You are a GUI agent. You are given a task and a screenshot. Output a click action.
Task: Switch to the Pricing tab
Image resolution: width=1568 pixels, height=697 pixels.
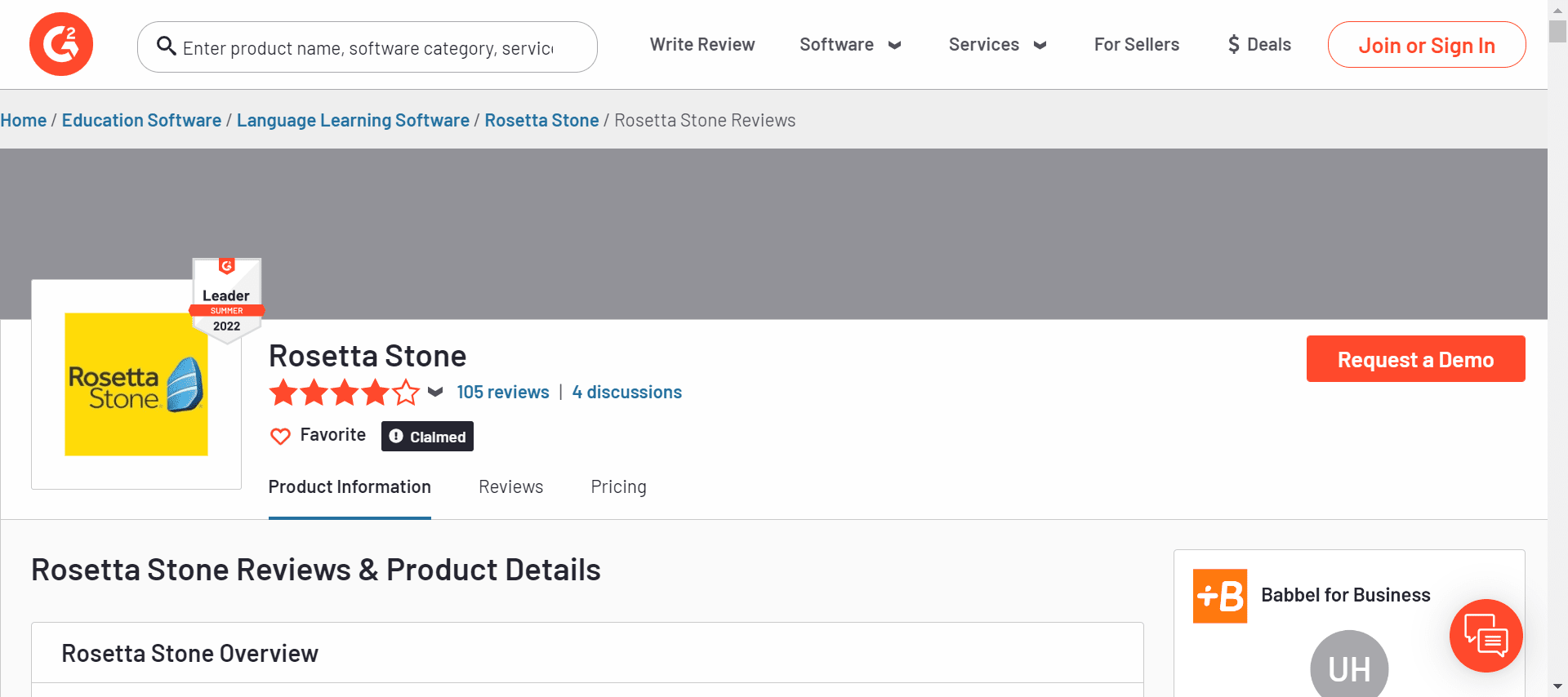[x=618, y=487]
